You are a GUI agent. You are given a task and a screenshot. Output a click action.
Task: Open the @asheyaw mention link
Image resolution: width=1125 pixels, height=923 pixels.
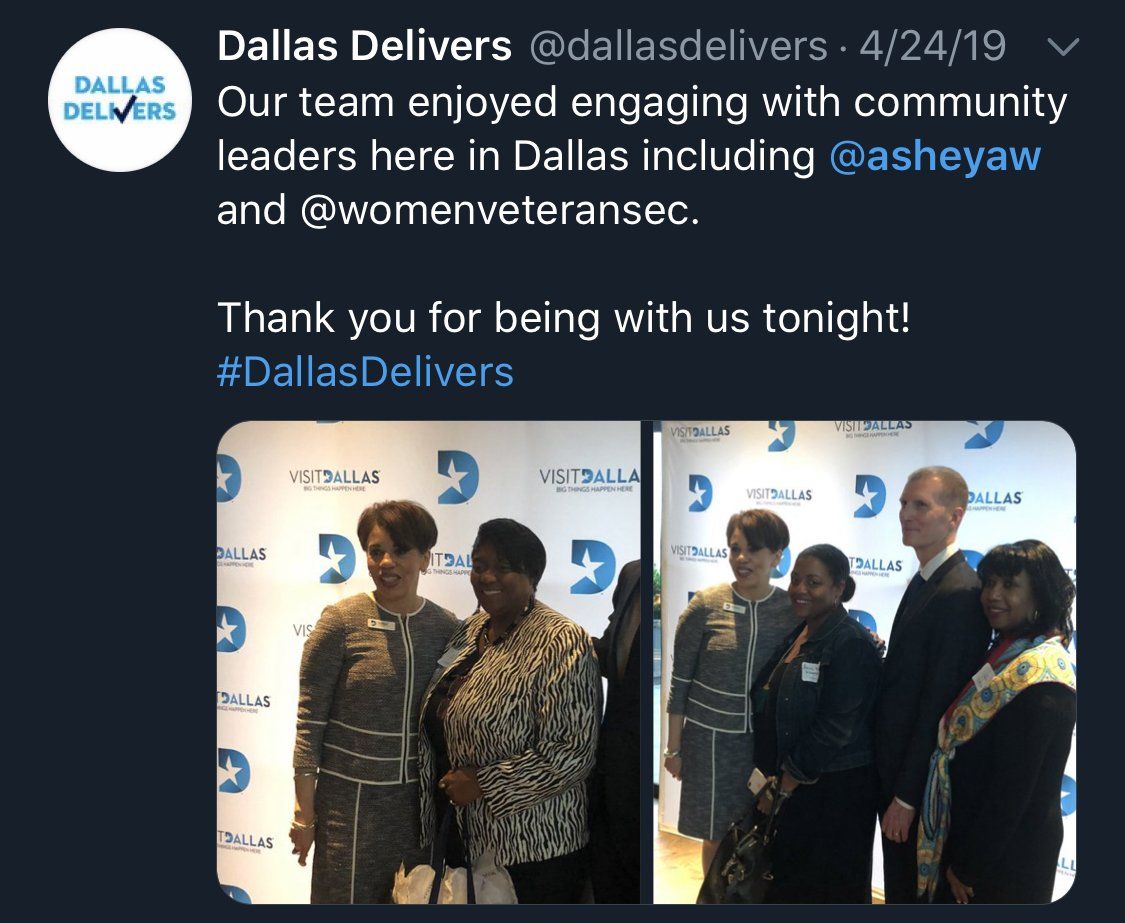coord(935,156)
